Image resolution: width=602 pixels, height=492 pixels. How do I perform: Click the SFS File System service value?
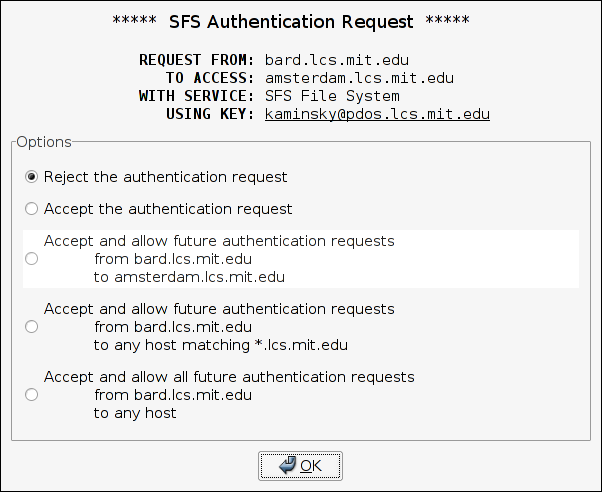pos(332,96)
